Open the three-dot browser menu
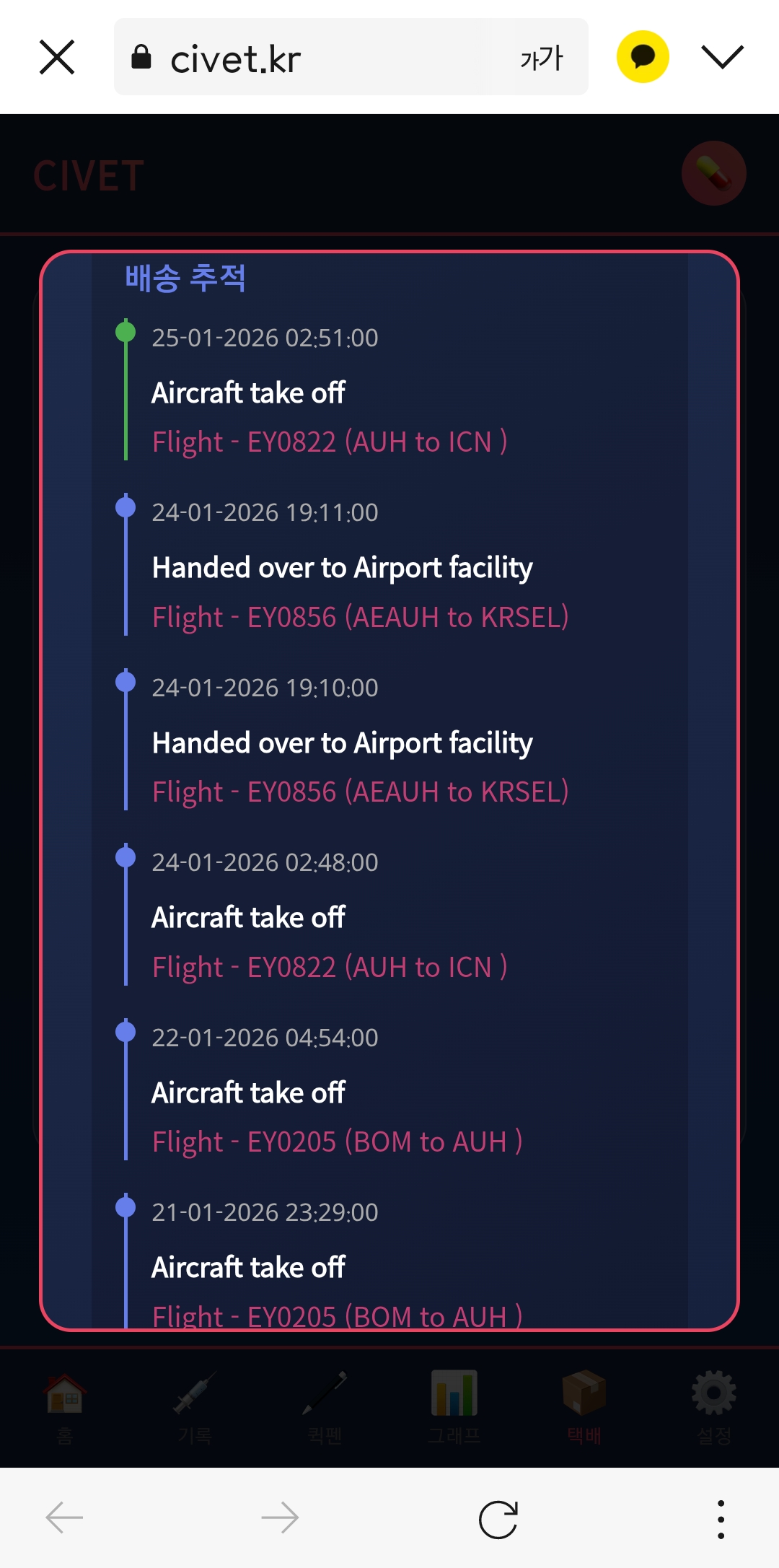Screen dimensions: 779x1568 click(721, 1519)
